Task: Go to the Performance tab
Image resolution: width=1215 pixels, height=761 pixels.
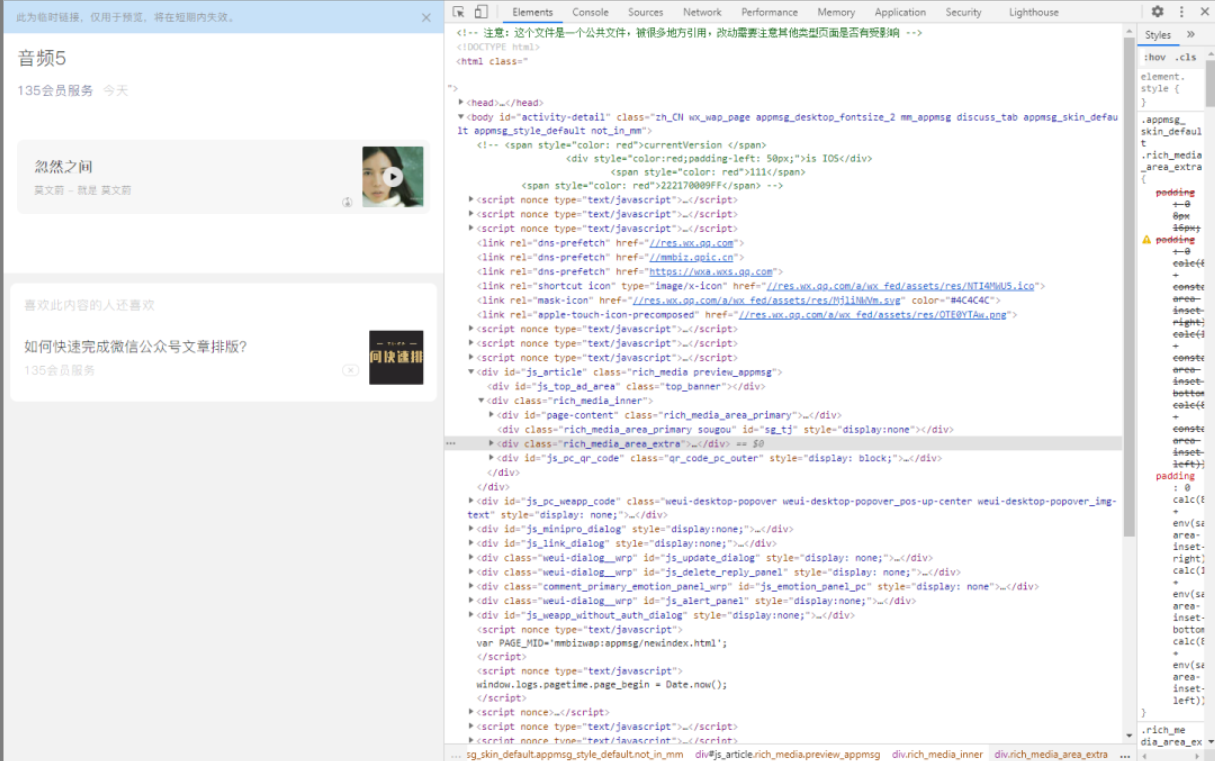Action: [x=769, y=12]
